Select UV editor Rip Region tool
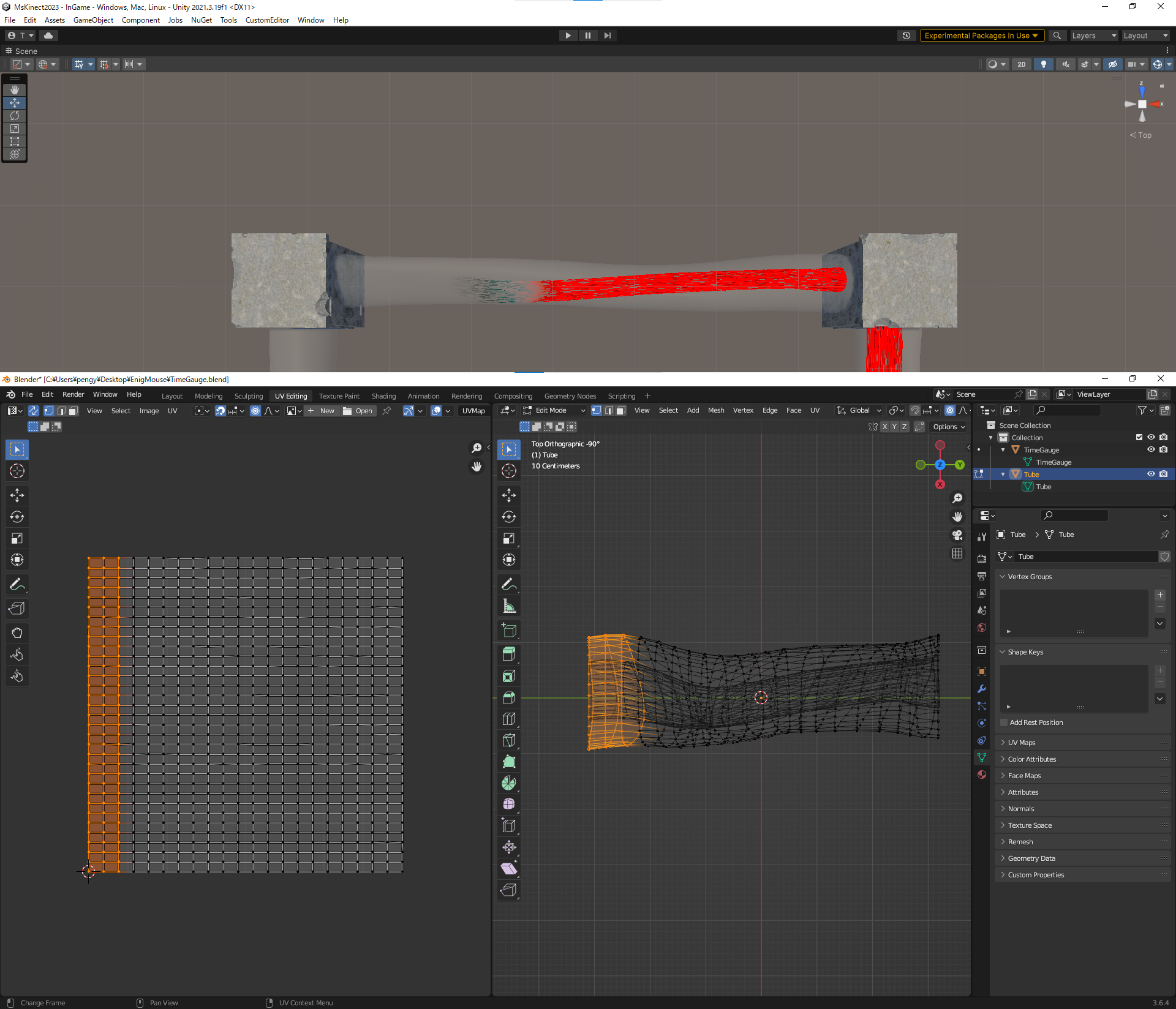Image resolution: width=1176 pixels, height=1009 pixels. click(x=17, y=609)
